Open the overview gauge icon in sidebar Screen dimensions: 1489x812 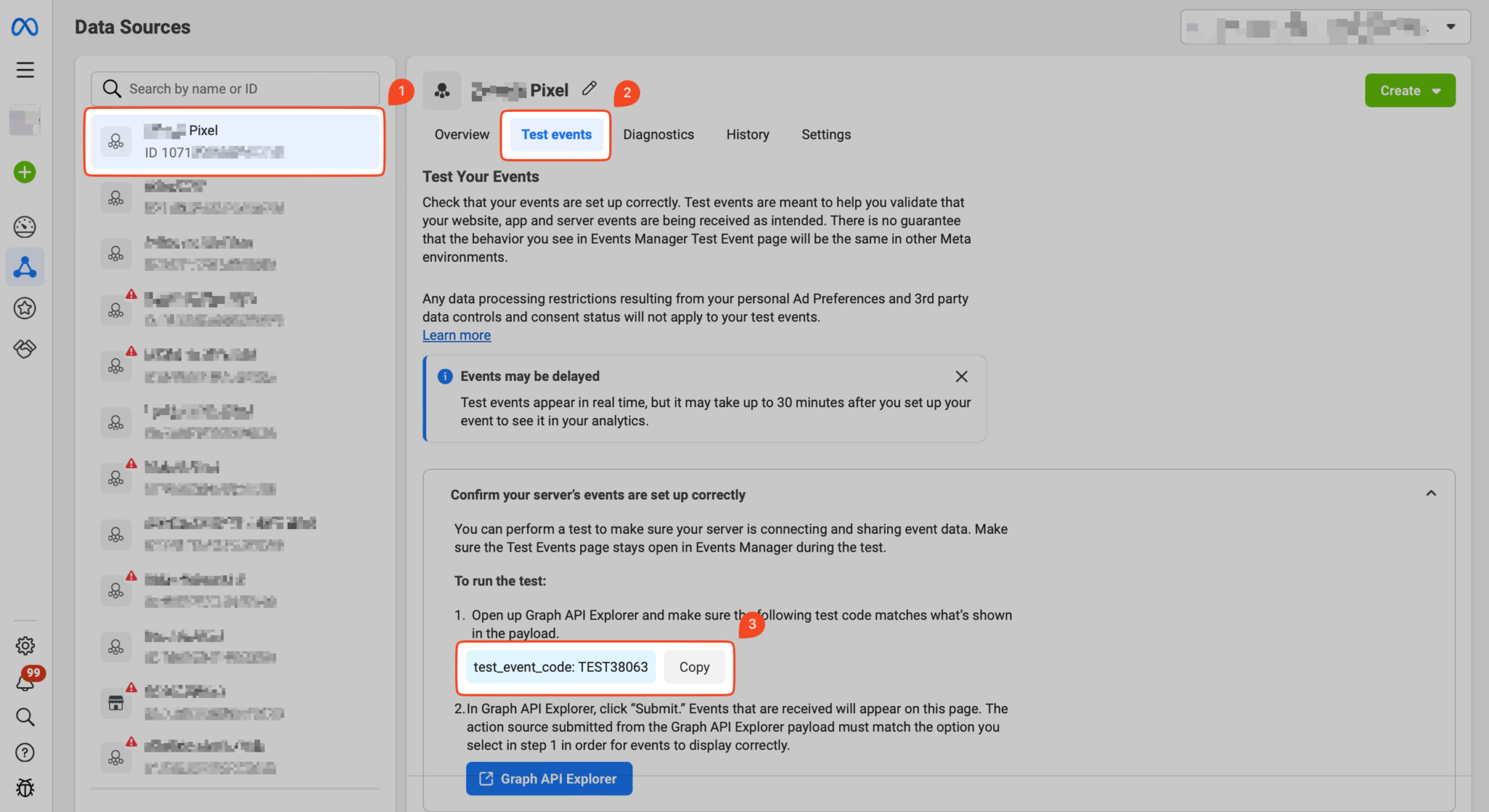tap(25, 227)
